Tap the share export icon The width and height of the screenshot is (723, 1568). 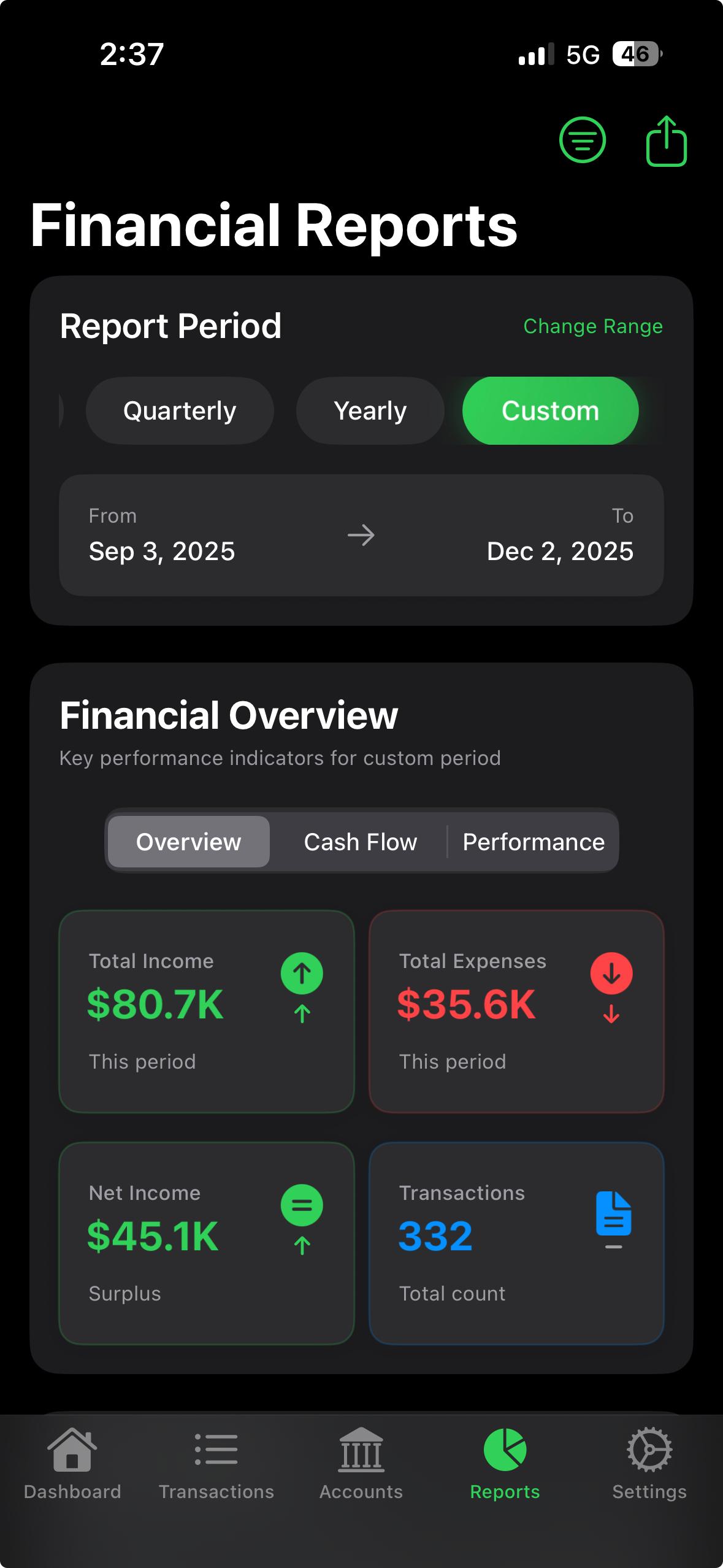coord(666,141)
